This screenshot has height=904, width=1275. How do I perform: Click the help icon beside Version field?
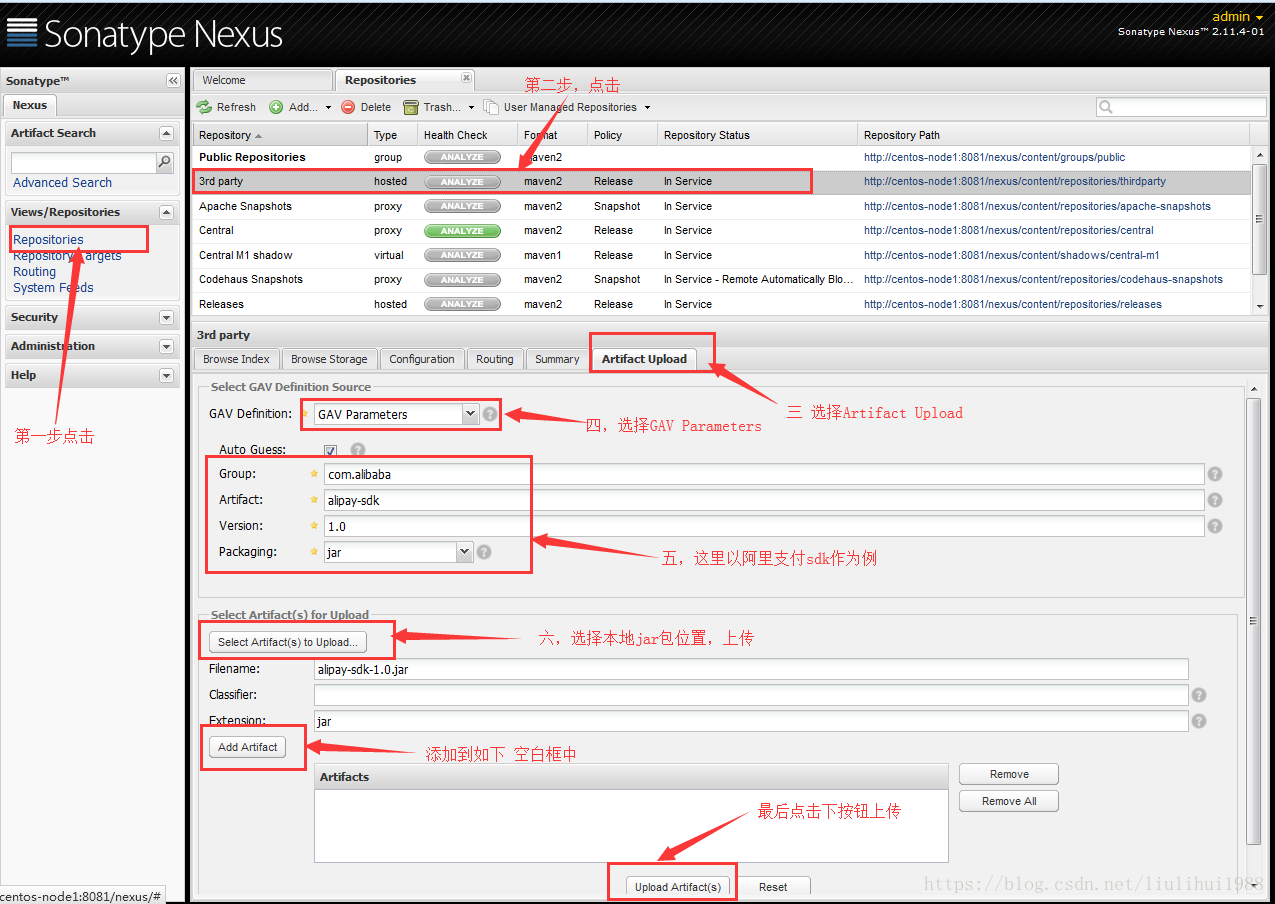(1215, 526)
